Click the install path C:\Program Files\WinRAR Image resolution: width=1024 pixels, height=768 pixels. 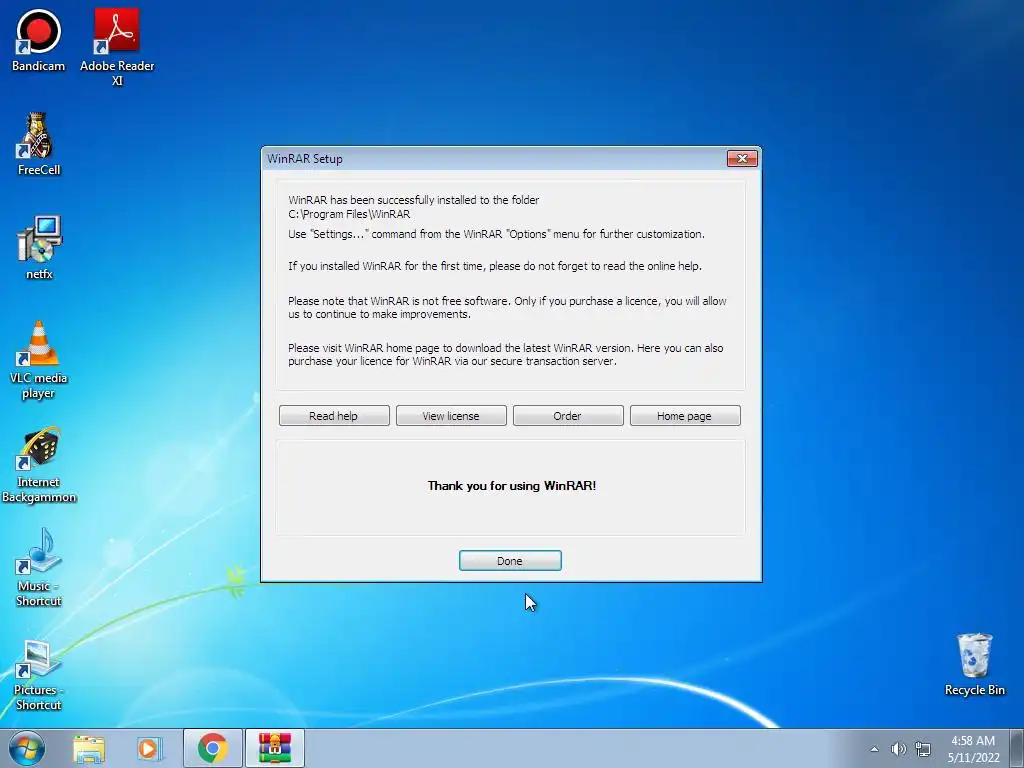click(349, 214)
